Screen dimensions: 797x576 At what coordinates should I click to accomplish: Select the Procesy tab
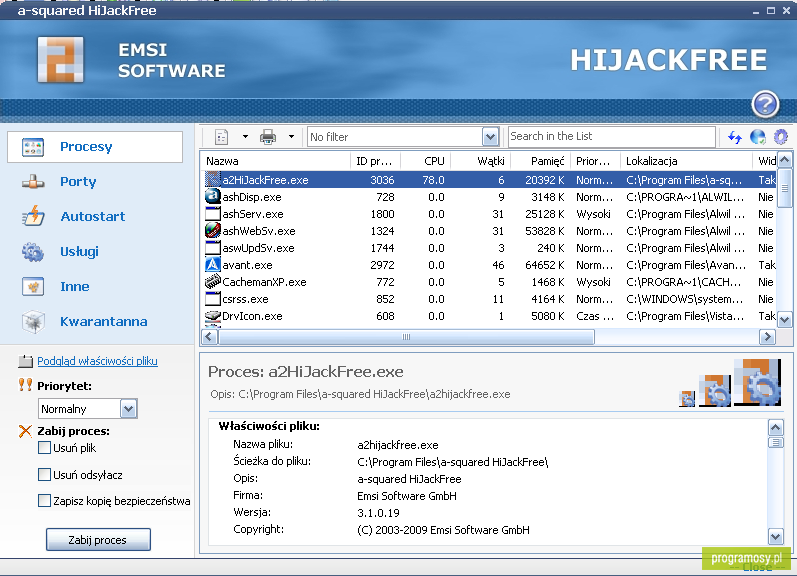(95, 147)
